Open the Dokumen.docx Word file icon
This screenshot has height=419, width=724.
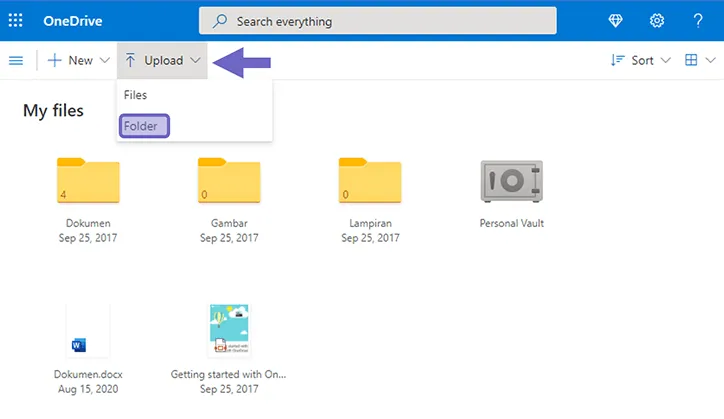click(88, 331)
